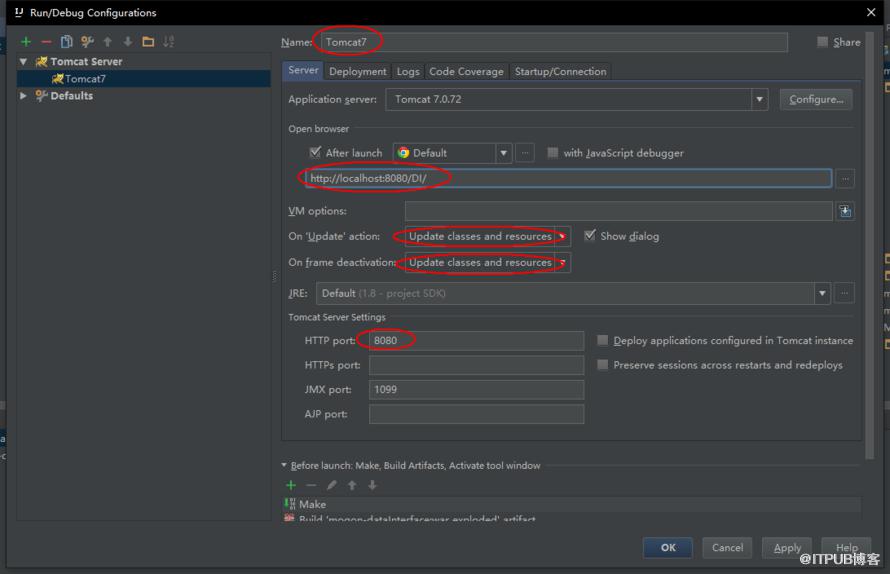
Task: Sort configurations alphabetically
Action: tap(169, 41)
